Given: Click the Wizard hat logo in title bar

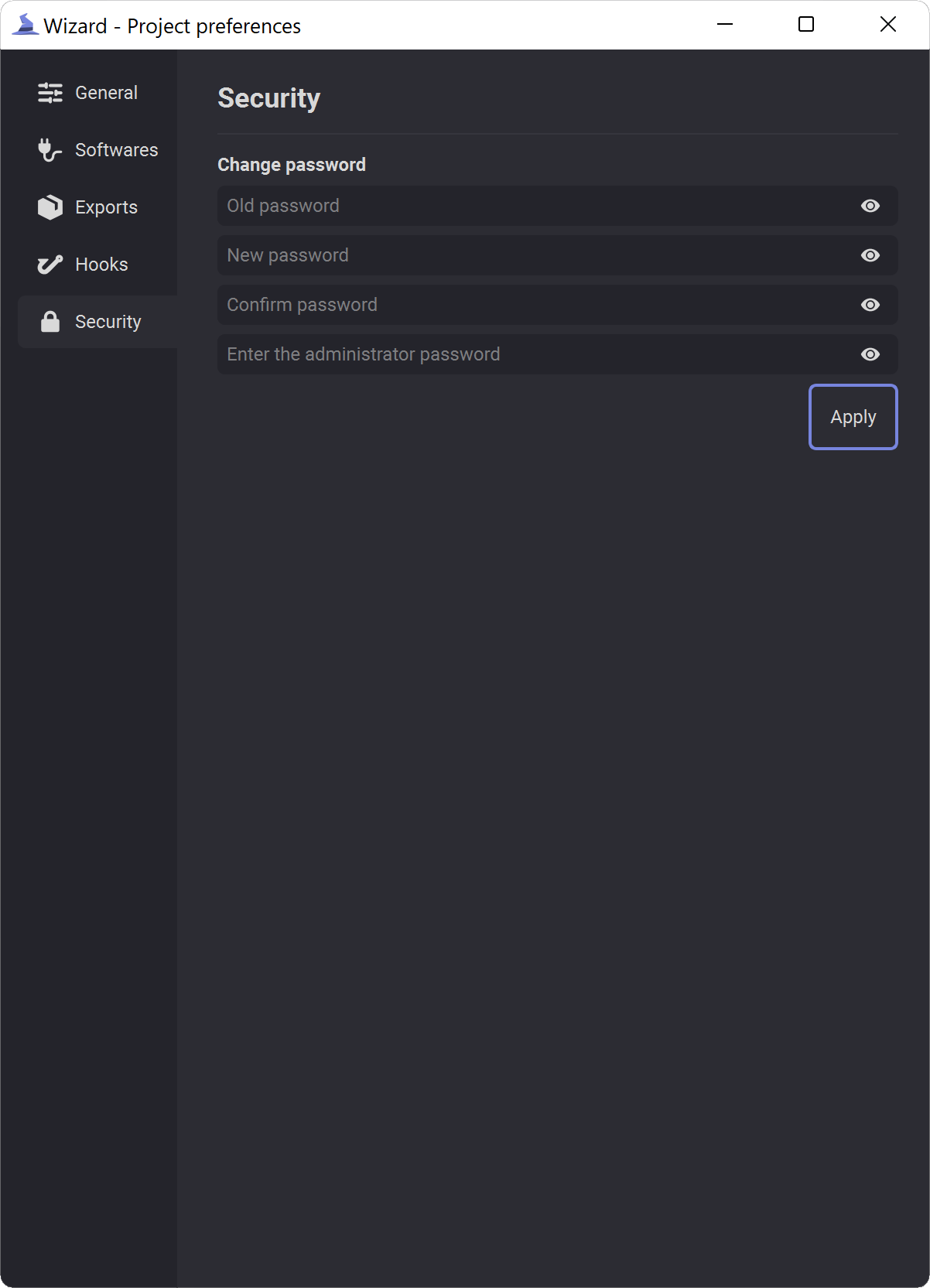Looking at the screenshot, I should (x=25, y=25).
